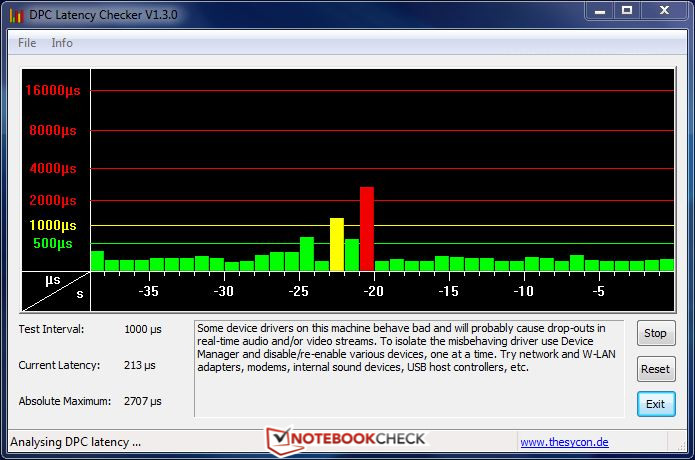Click the Reset button

click(x=656, y=369)
